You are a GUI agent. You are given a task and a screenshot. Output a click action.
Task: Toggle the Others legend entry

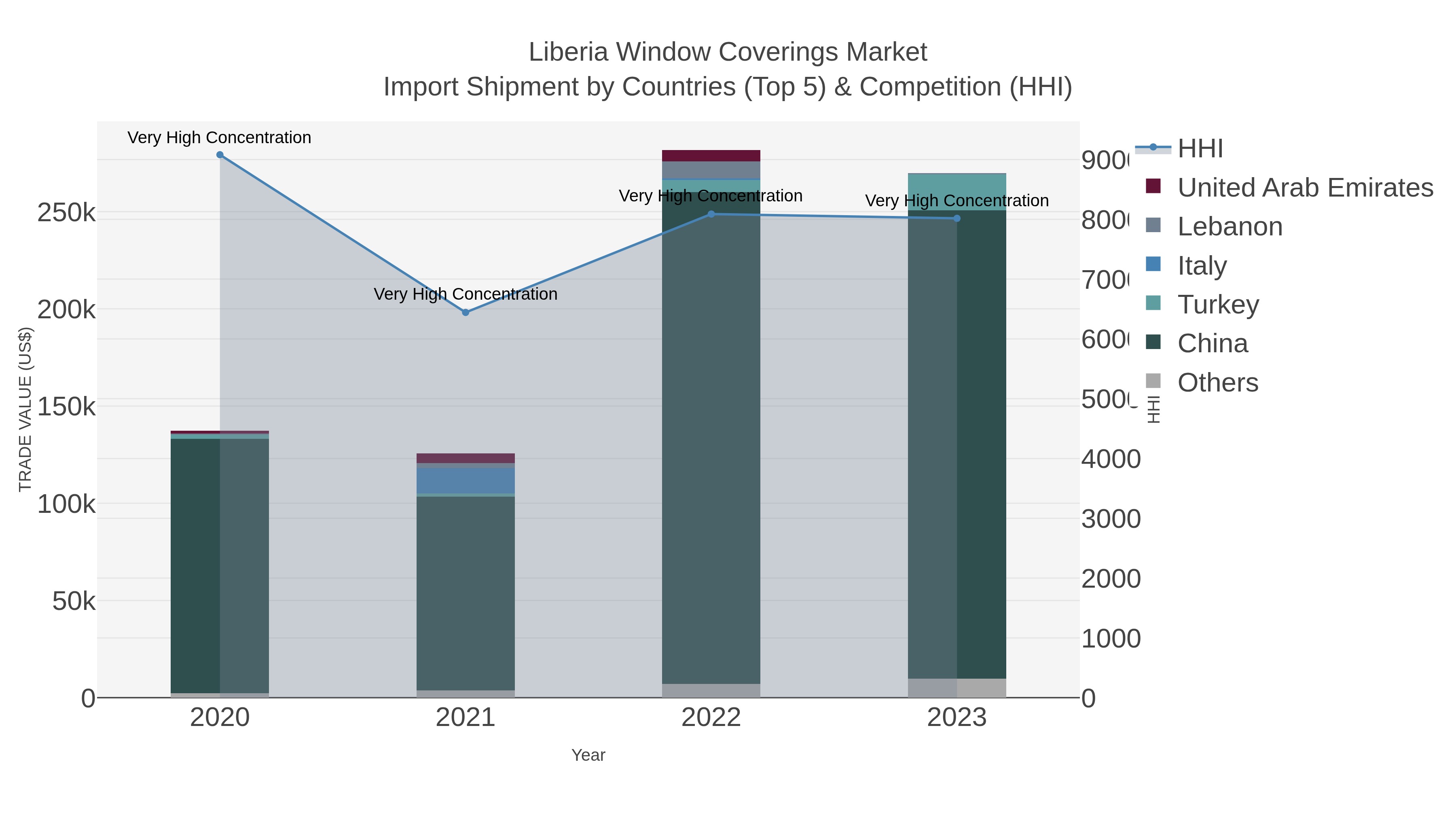point(1202,383)
